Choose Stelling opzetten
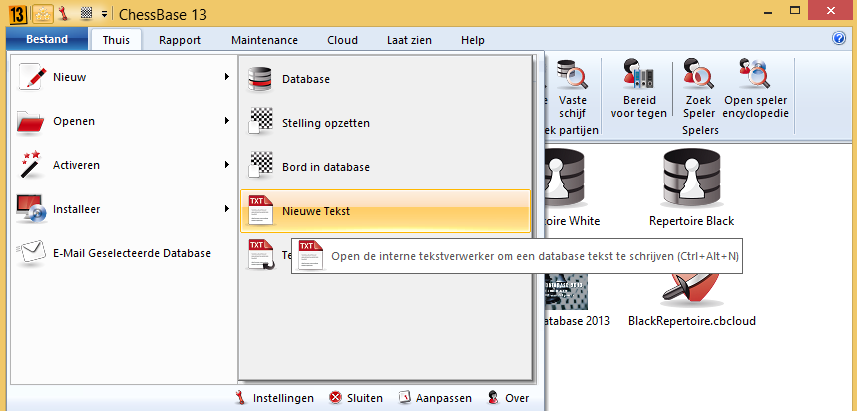The width and height of the screenshot is (857, 411). [385, 123]
